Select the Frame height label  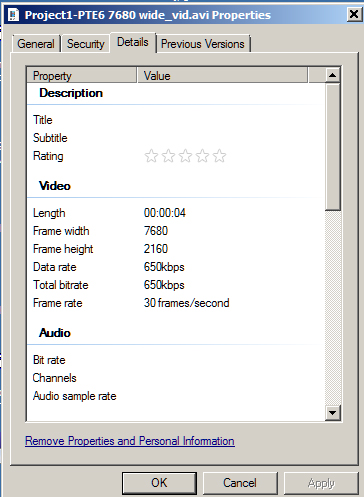63,249
